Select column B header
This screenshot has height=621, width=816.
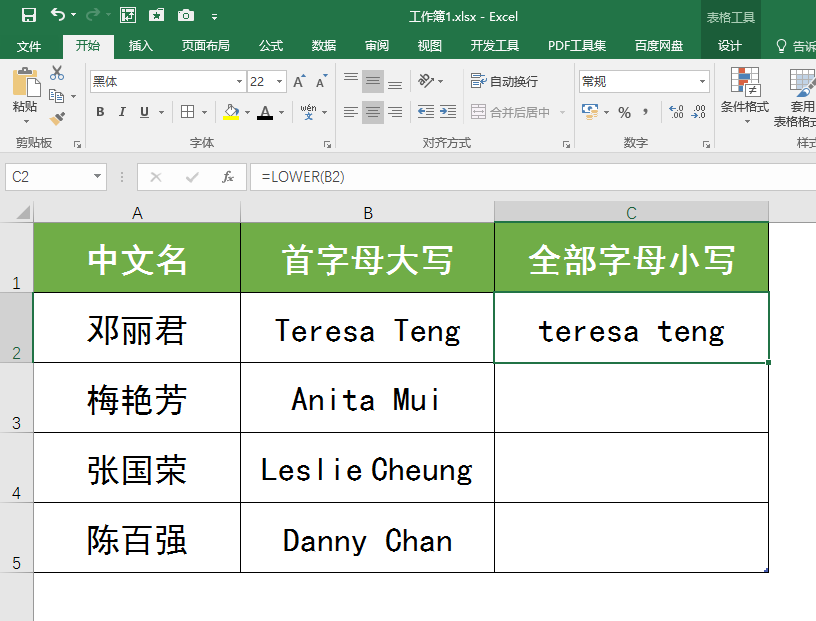367,212
